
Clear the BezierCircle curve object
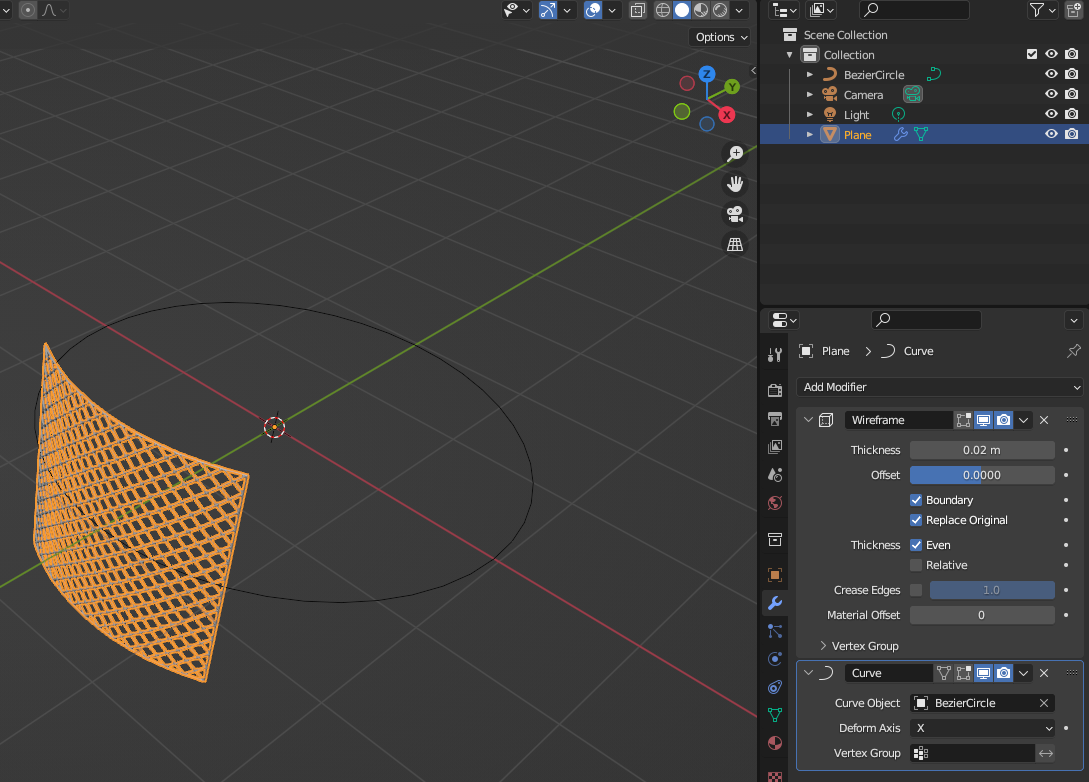pyautogui.click(x=1044, y=703)
